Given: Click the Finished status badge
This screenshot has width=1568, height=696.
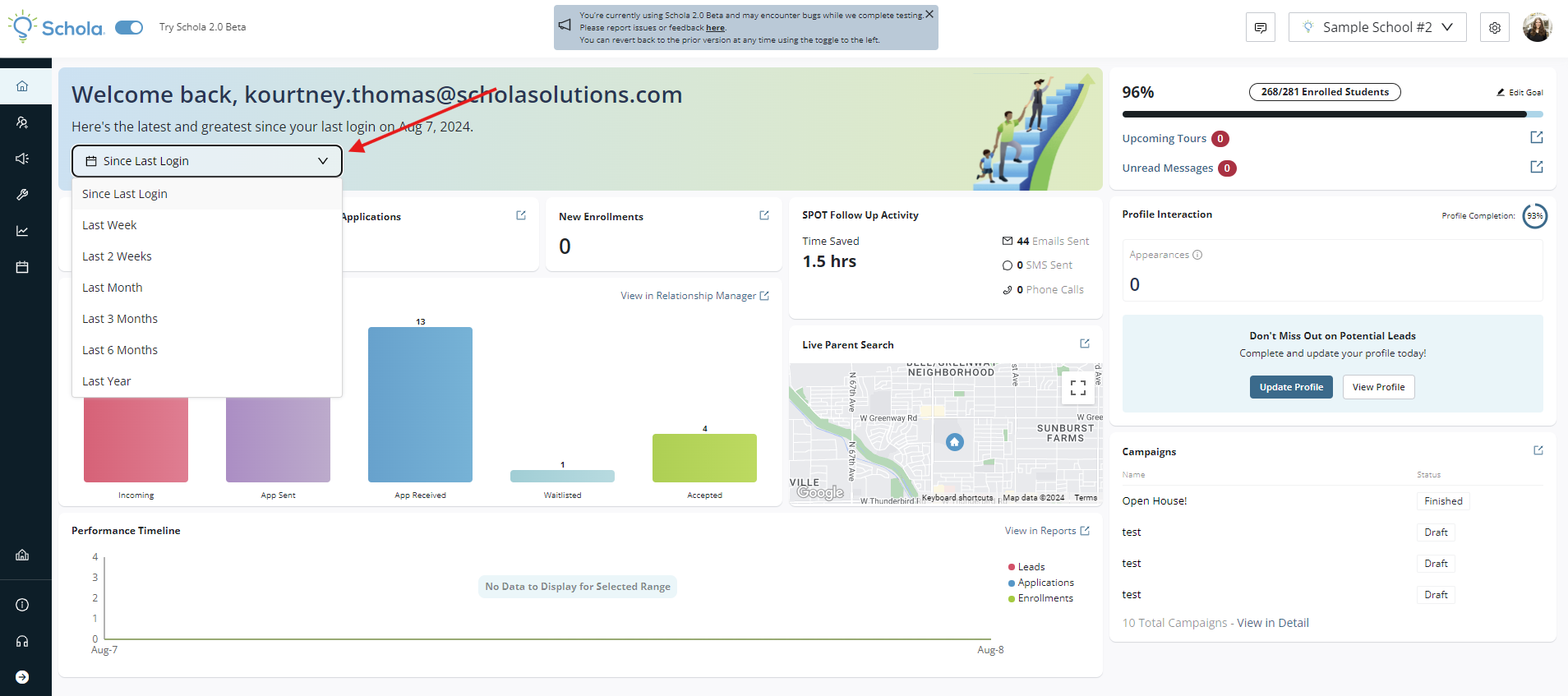Looking at the screenshot, I should 1443,501.
